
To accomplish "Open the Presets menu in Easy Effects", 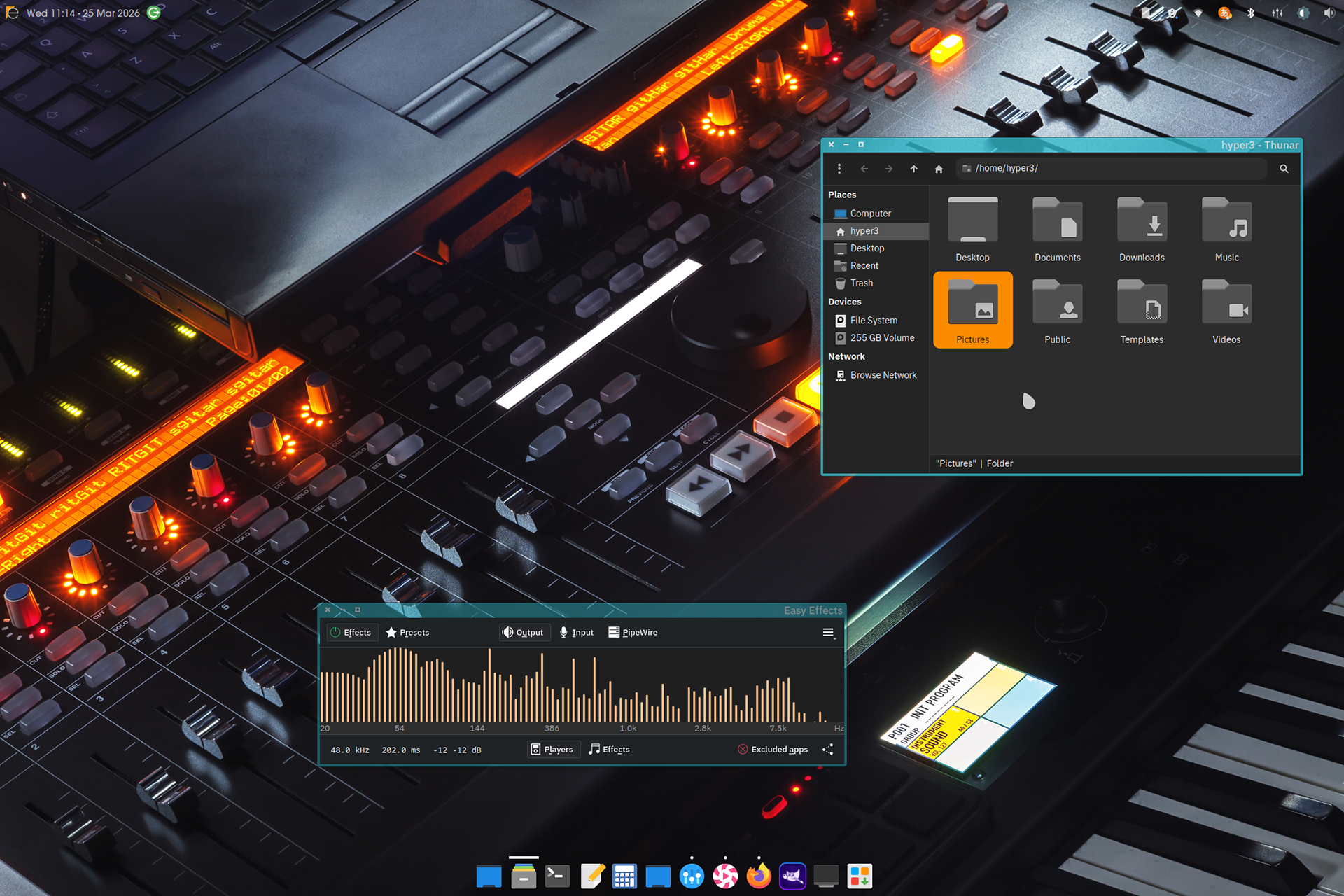I will click(x=407, y=632).
